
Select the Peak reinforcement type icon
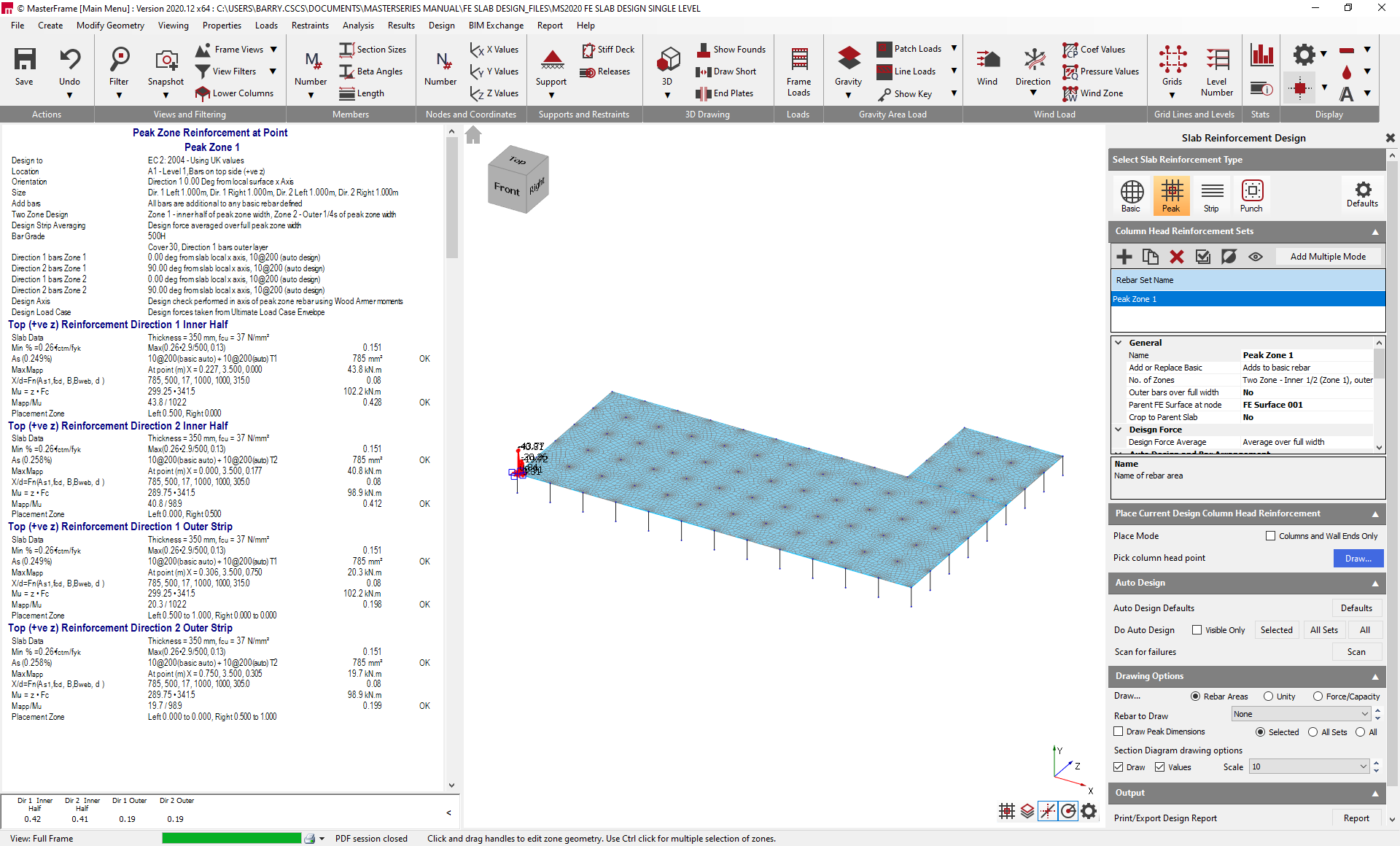point(1171,195)
